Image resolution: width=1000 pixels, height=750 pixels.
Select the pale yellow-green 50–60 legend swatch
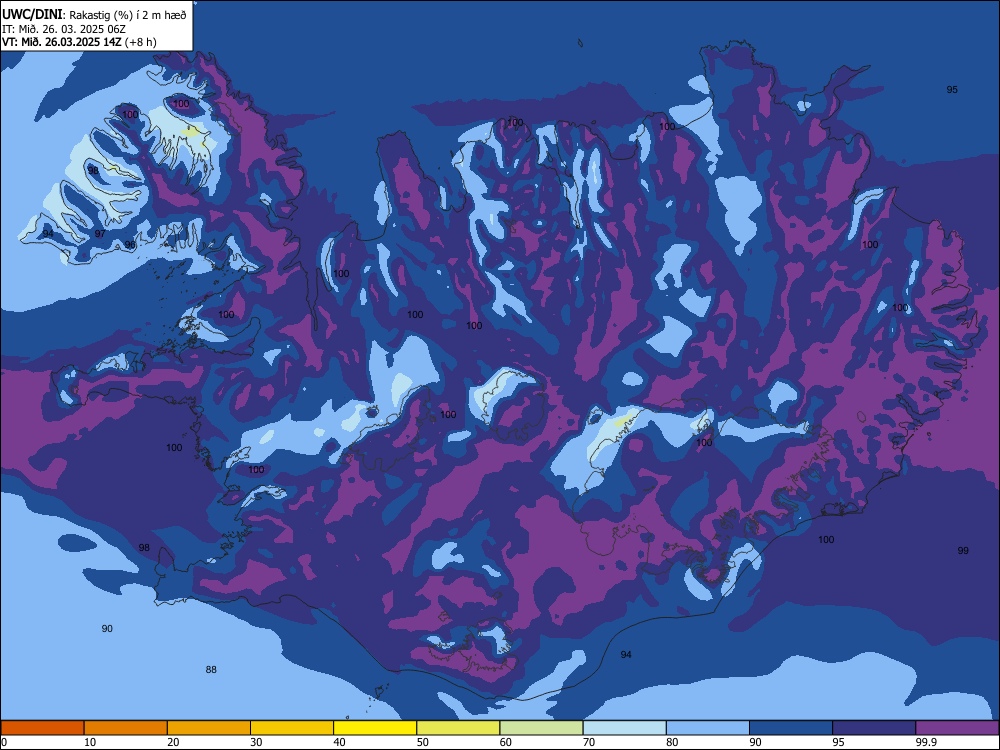pos(458,728)
